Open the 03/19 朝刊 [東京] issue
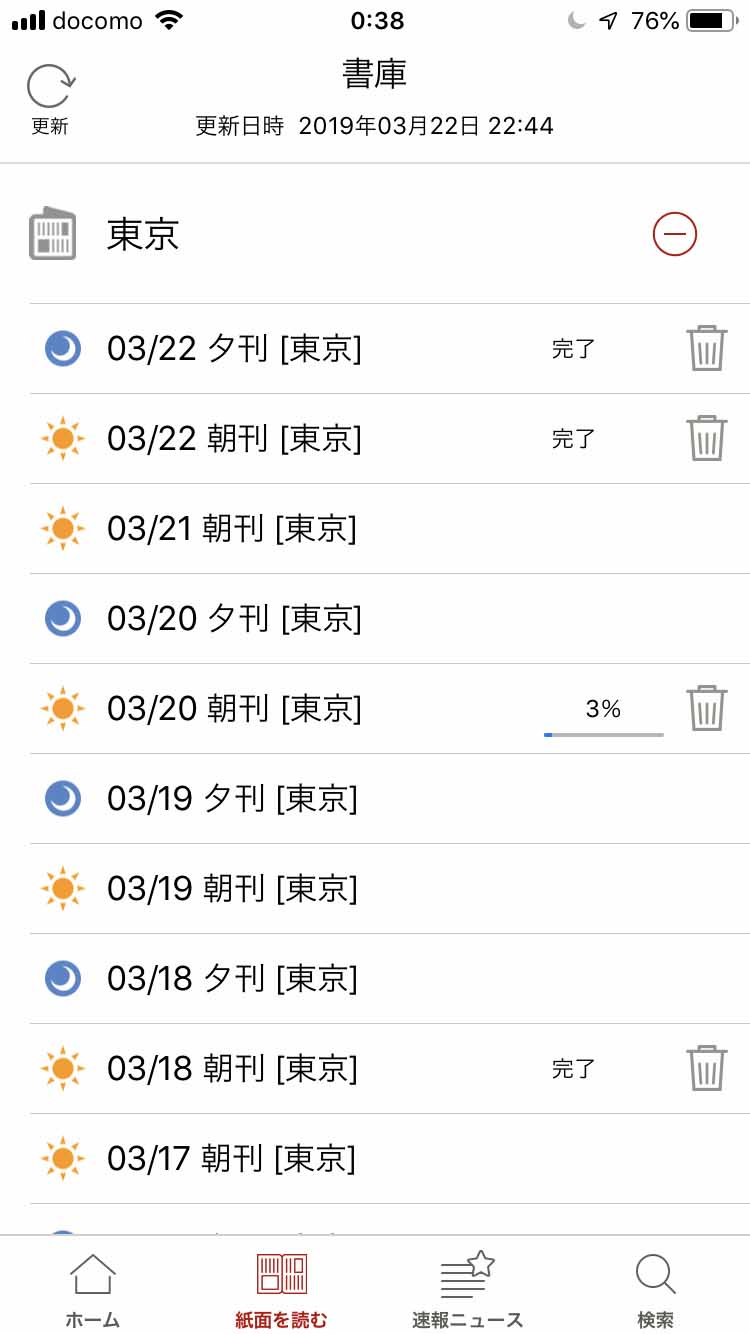Viewport: 750px width, 1334px height. coord(232,888)
